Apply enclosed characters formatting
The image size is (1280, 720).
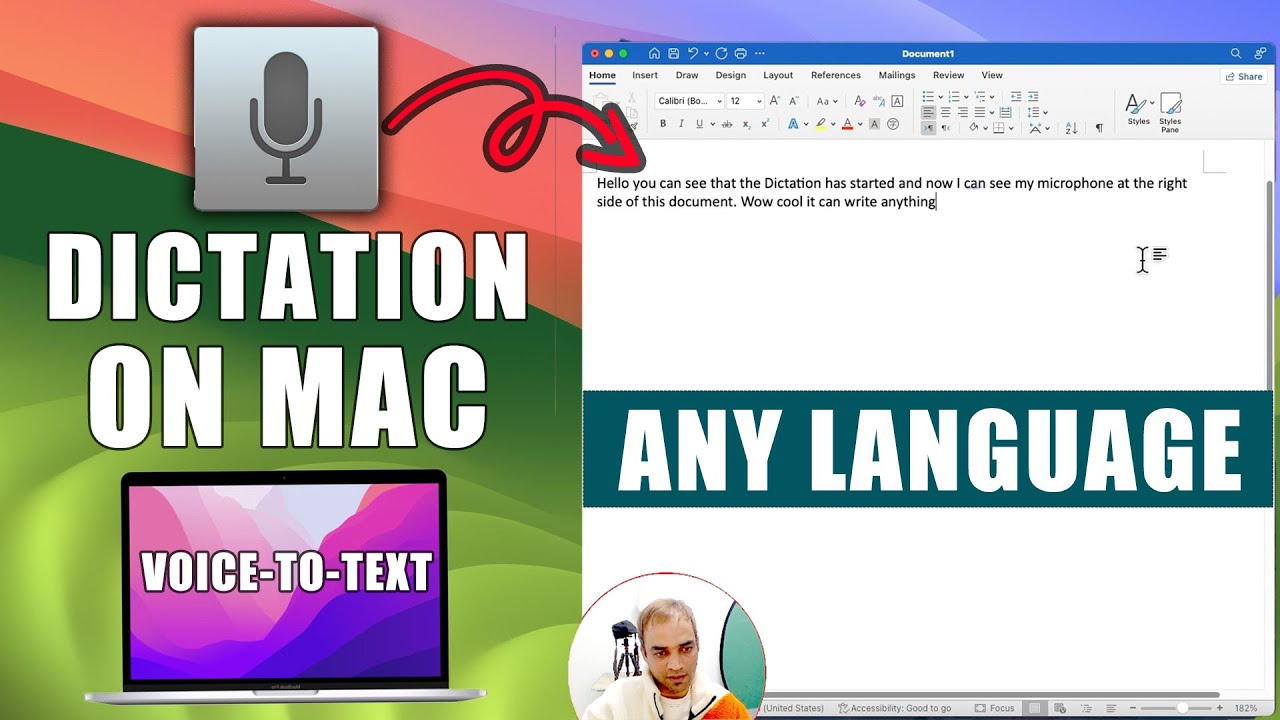click(893, 124)
